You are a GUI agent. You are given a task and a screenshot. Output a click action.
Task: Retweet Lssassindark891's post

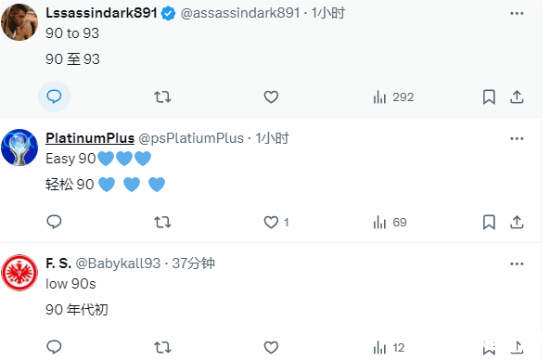[x=163, y=97]
